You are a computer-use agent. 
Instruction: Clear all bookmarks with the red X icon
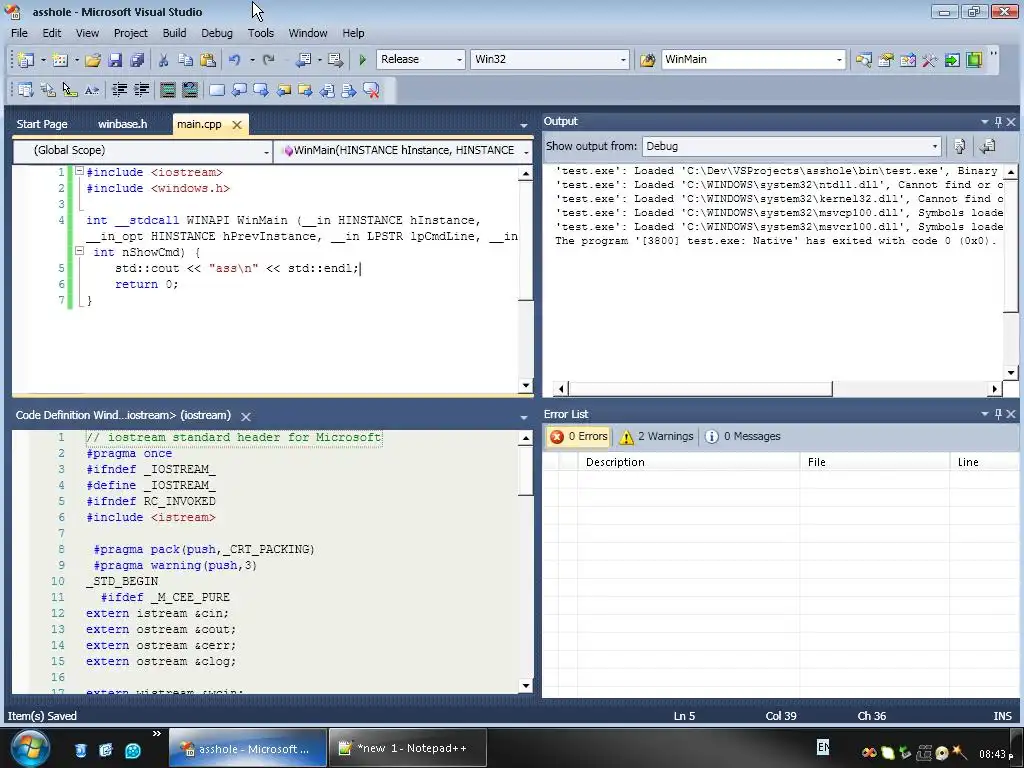pyautogui.click(x=371, y=90)
